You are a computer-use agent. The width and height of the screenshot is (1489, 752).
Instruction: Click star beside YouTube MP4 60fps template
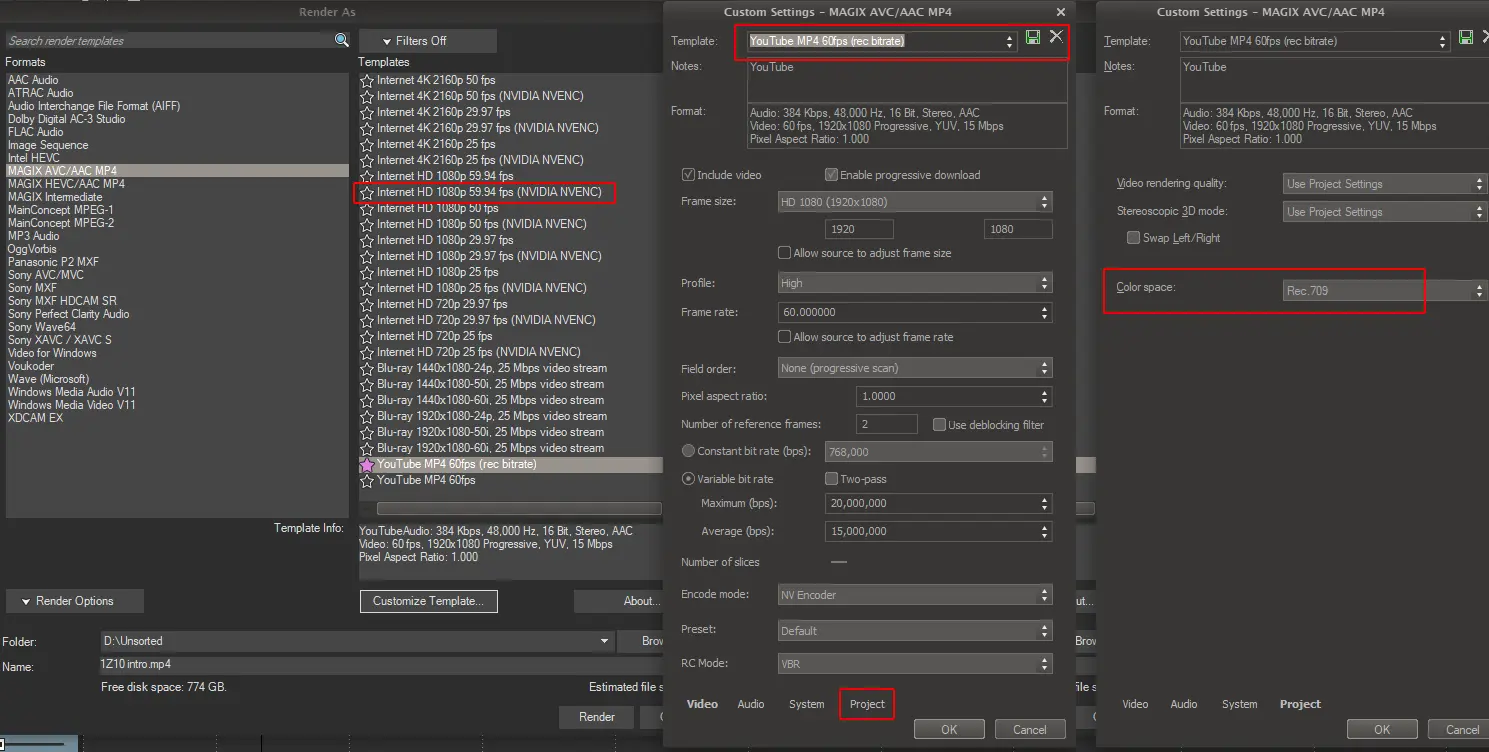click(367, 481)
